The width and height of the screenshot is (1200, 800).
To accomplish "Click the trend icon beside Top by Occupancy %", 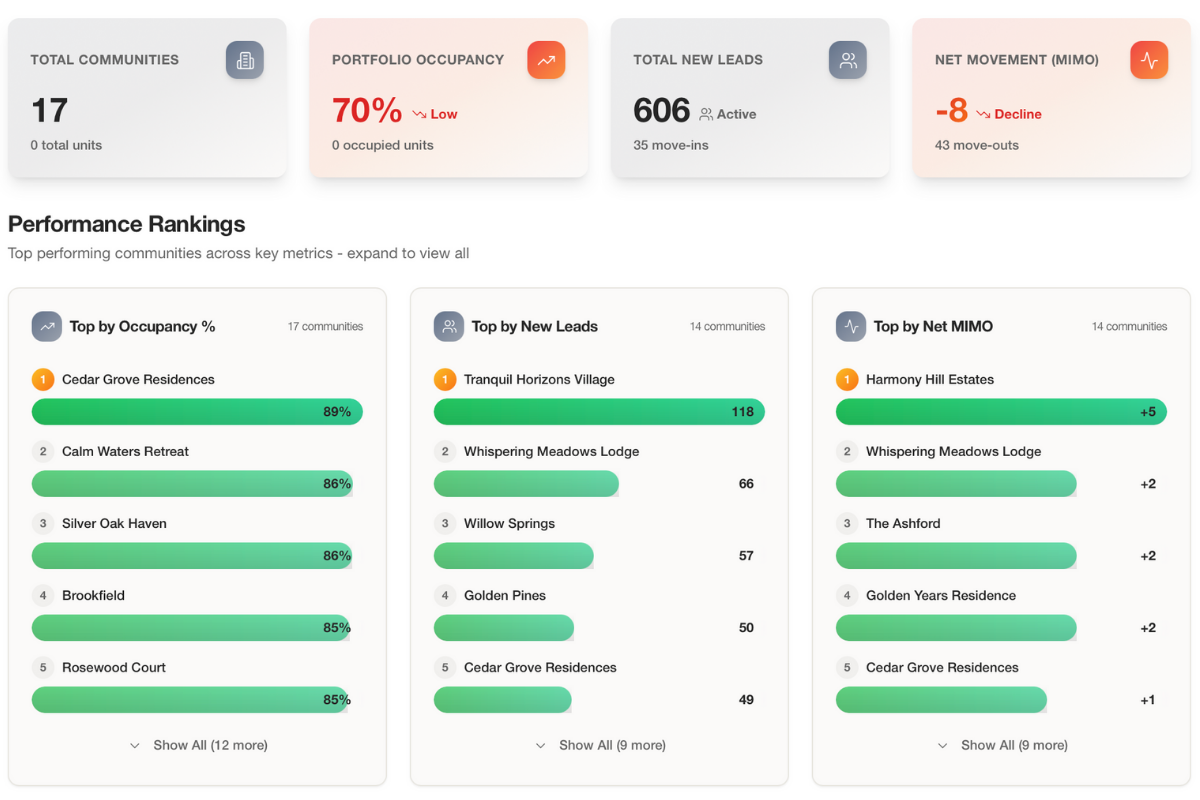I will click(x=47, y=326).
